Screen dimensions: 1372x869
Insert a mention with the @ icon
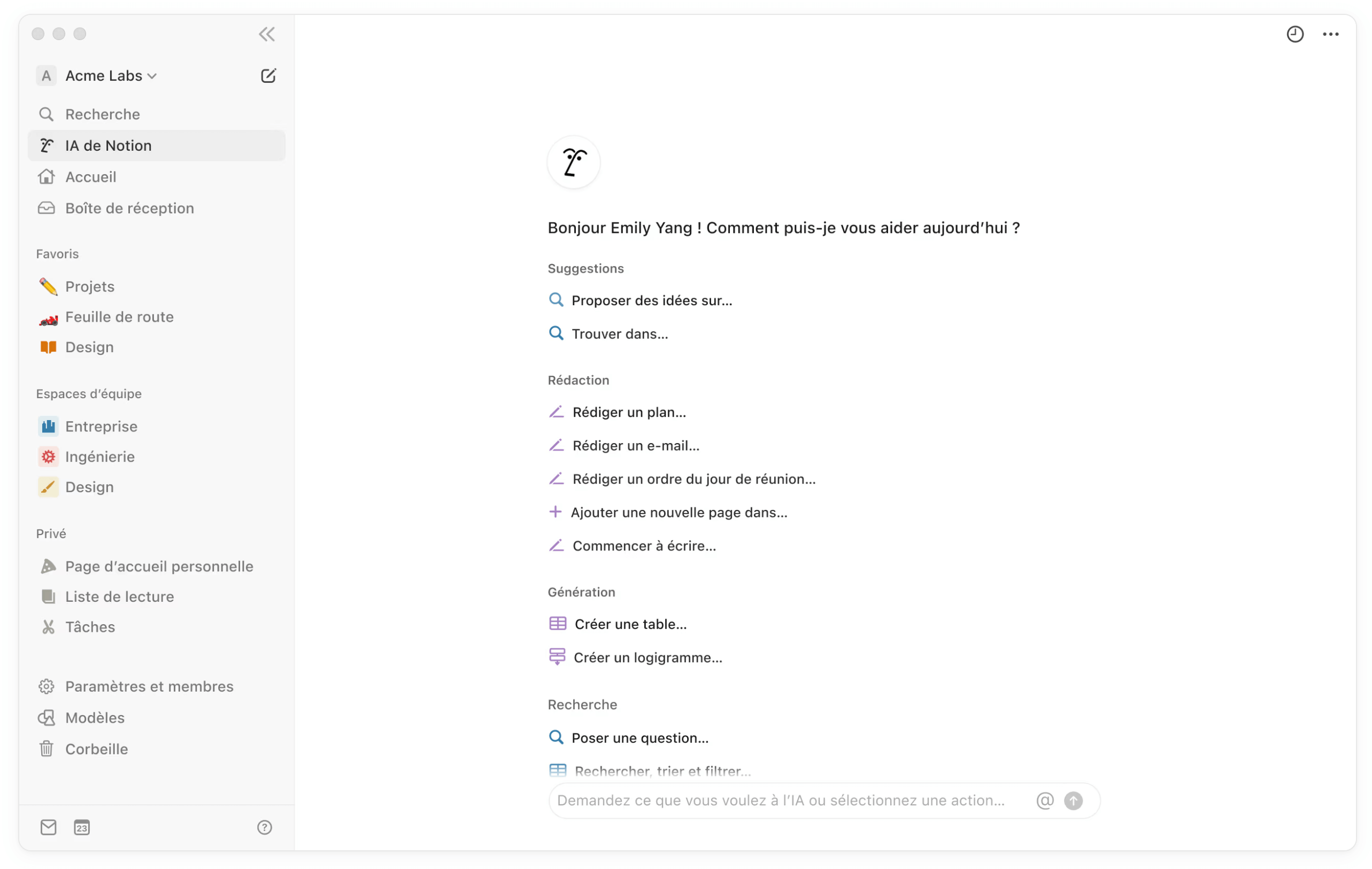[x=1044, y=800]
